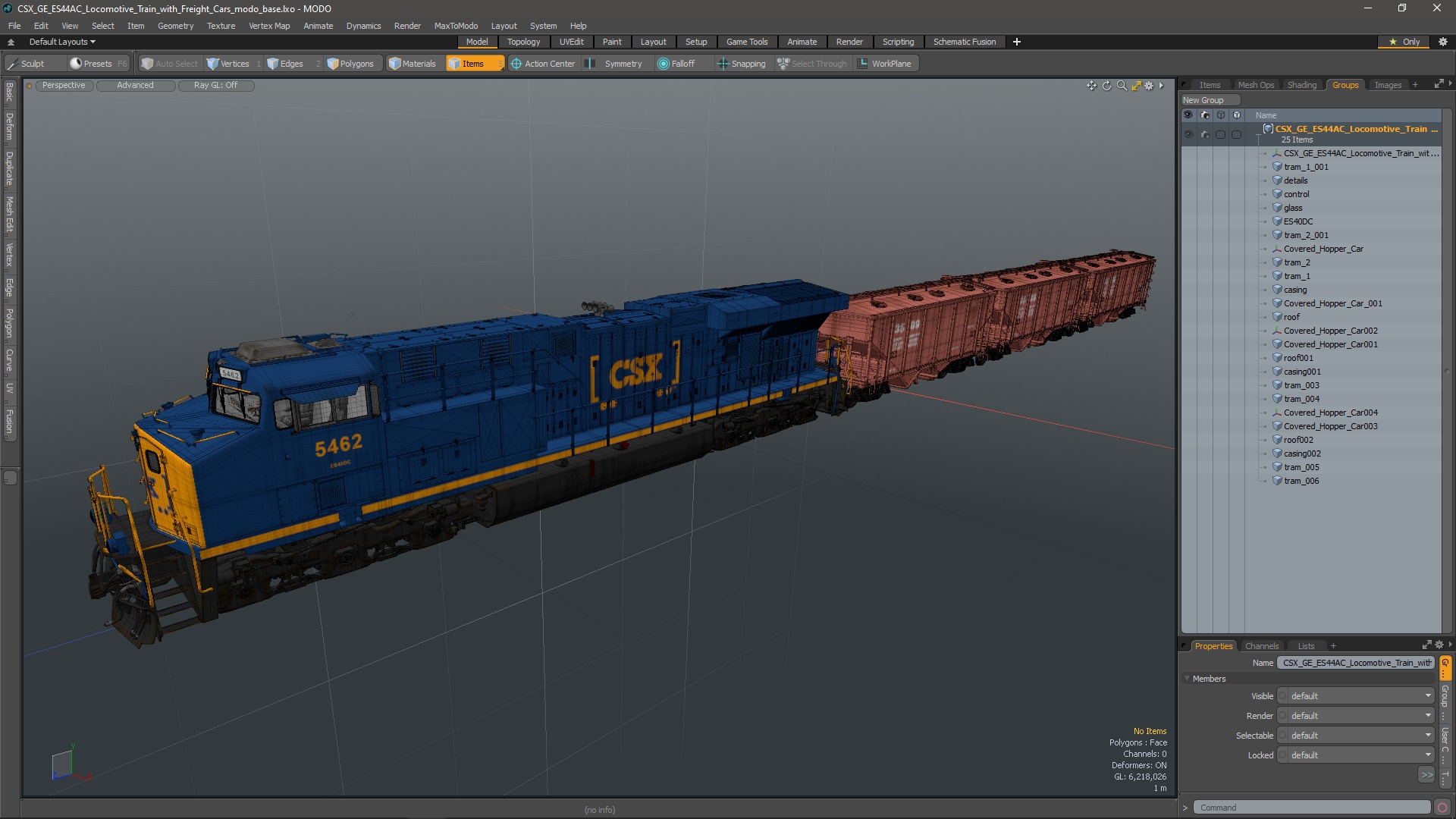Click the Action Center icon
This screenshot has height=819, width=1456.
click(516, 64)
